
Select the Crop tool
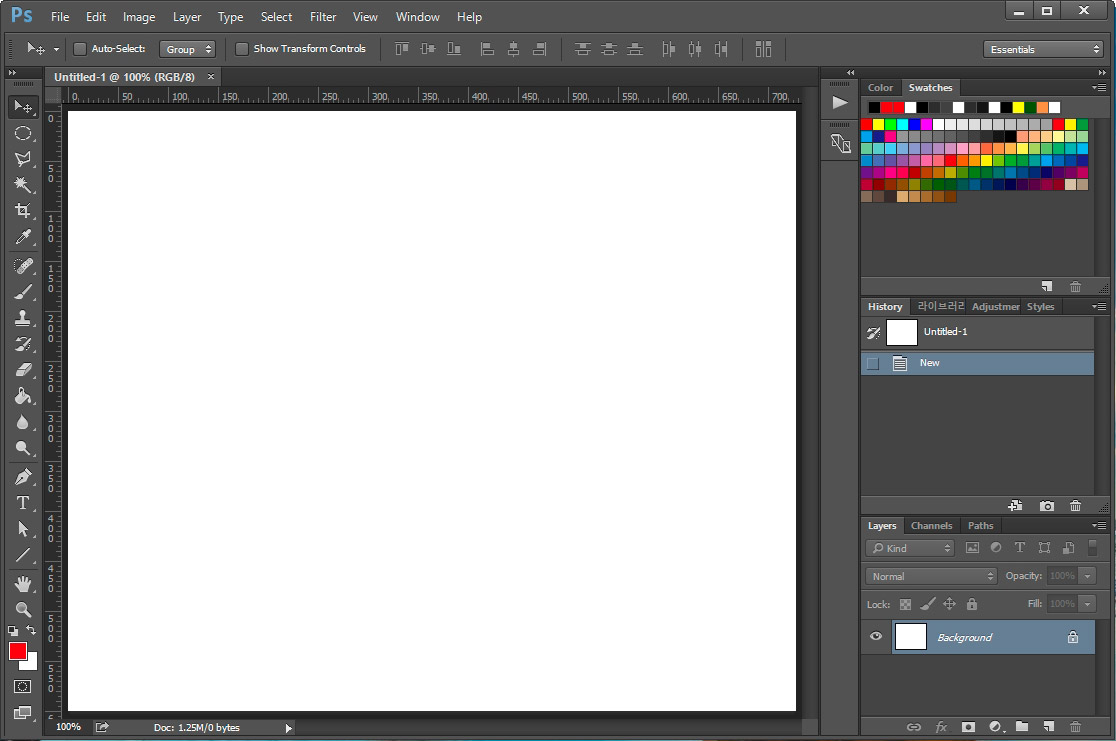(23, 211)
